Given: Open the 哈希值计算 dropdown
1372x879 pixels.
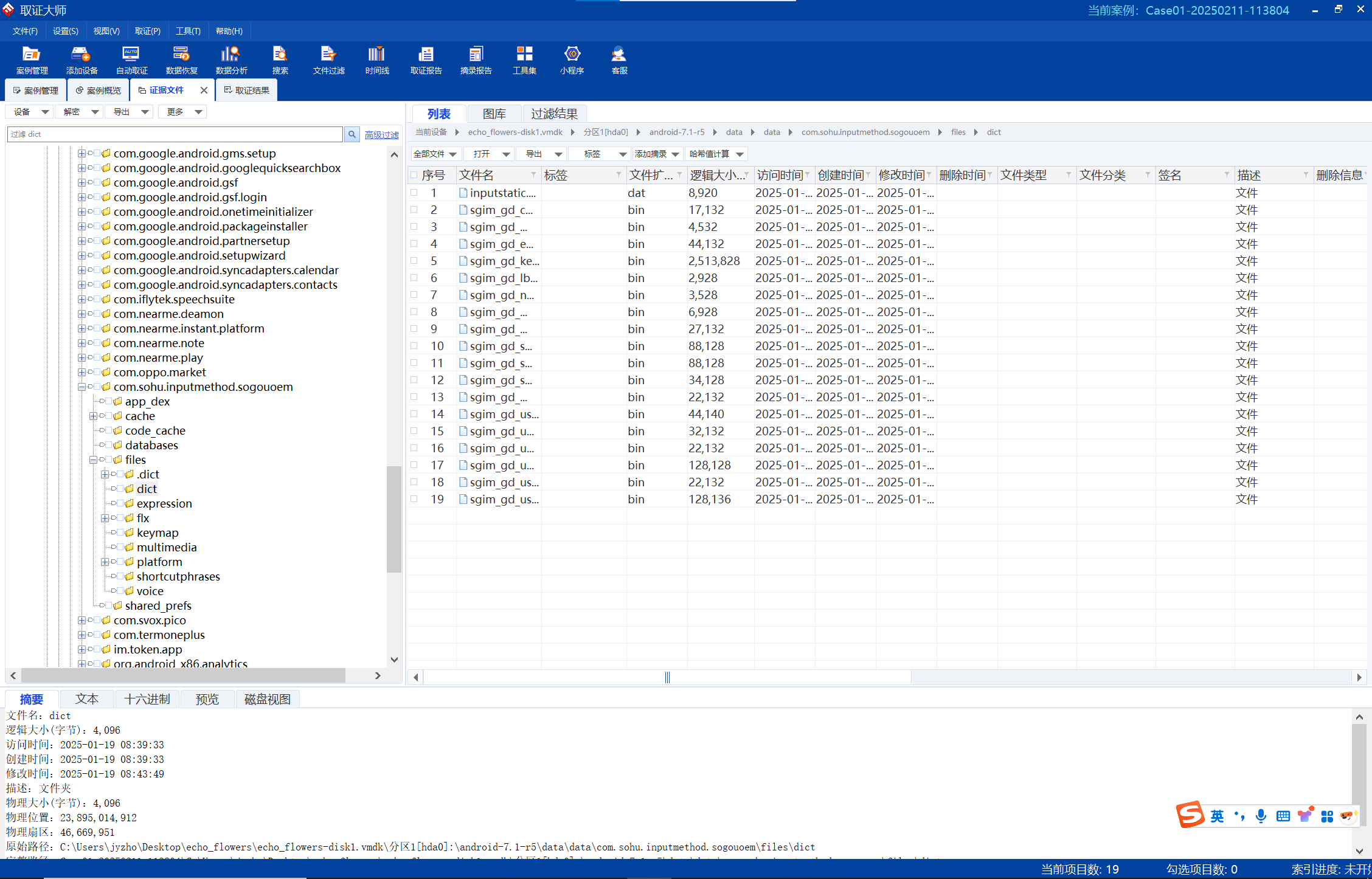Looking at the screenshot, I should tap(716, 154).
